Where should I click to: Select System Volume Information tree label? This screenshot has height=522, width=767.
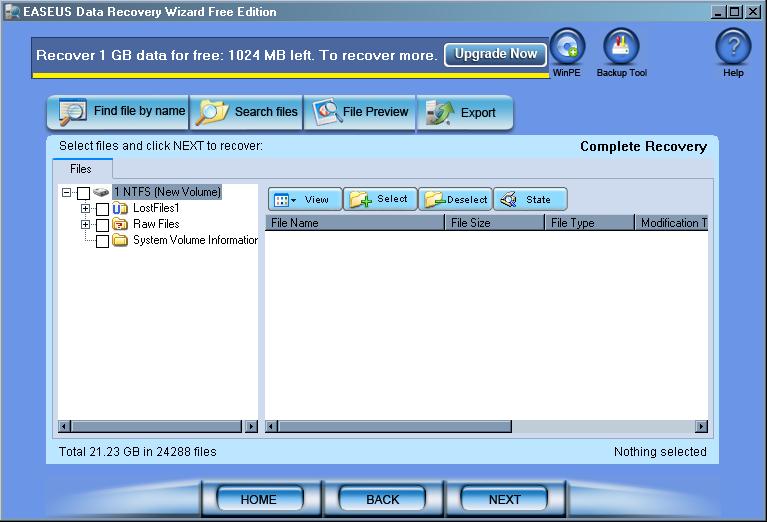pos(195,240)
